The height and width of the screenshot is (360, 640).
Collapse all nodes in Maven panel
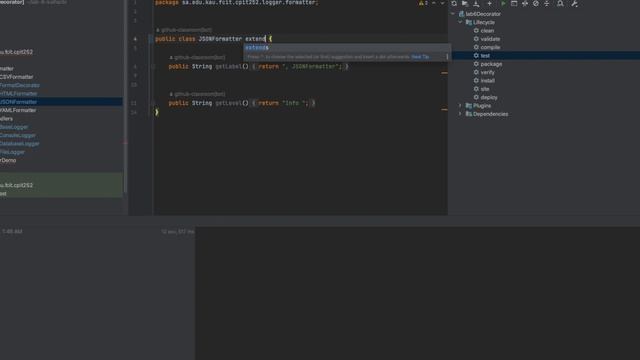click(547, 3)
